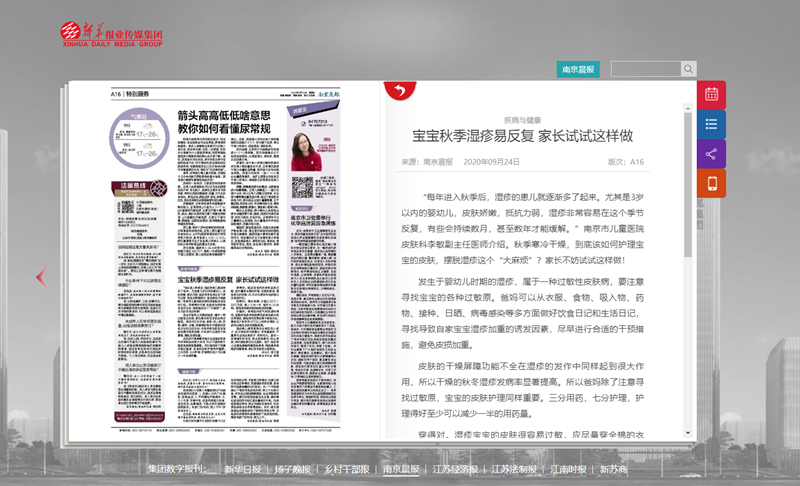Click the 来源：南京晨报 label
The width and height of the screenshot is (800, 486).
427,162
